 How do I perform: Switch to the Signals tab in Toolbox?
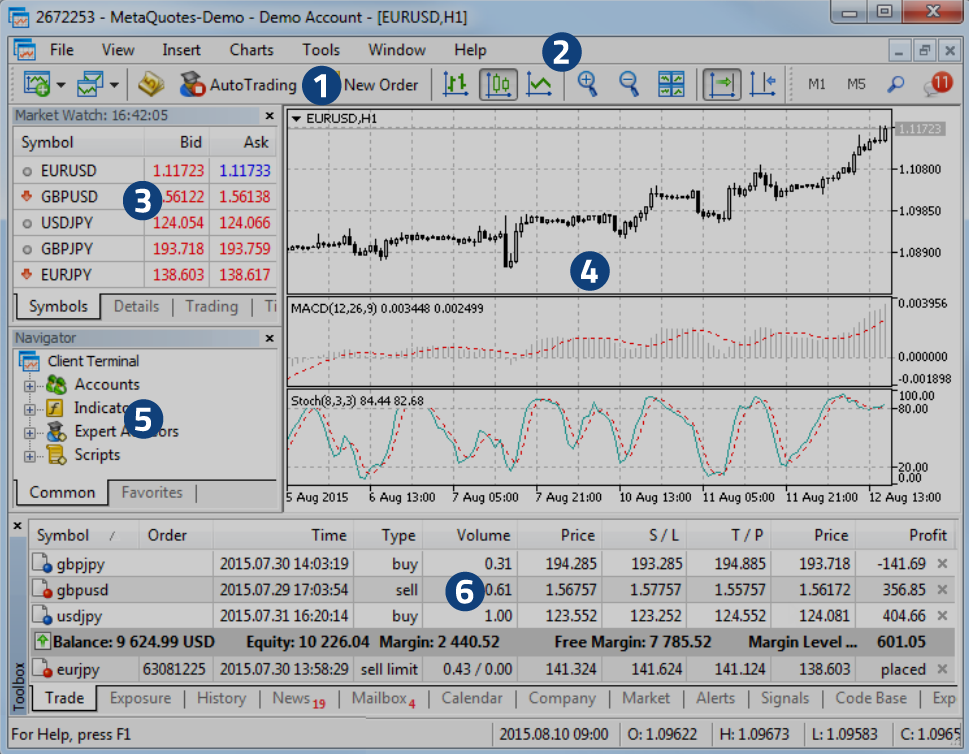(785, 698)
